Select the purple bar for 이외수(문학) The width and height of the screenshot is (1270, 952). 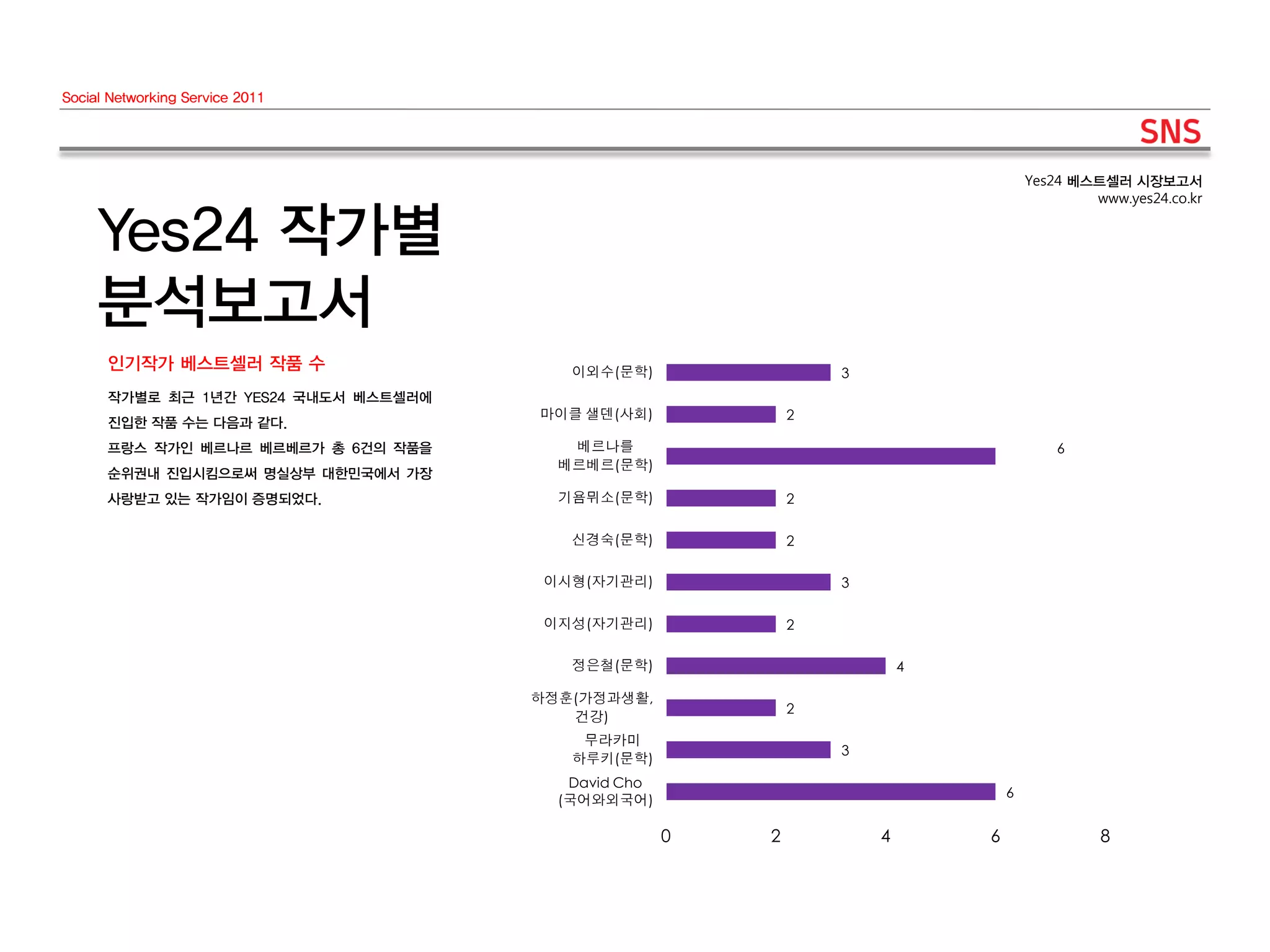[x=748, y=372]
